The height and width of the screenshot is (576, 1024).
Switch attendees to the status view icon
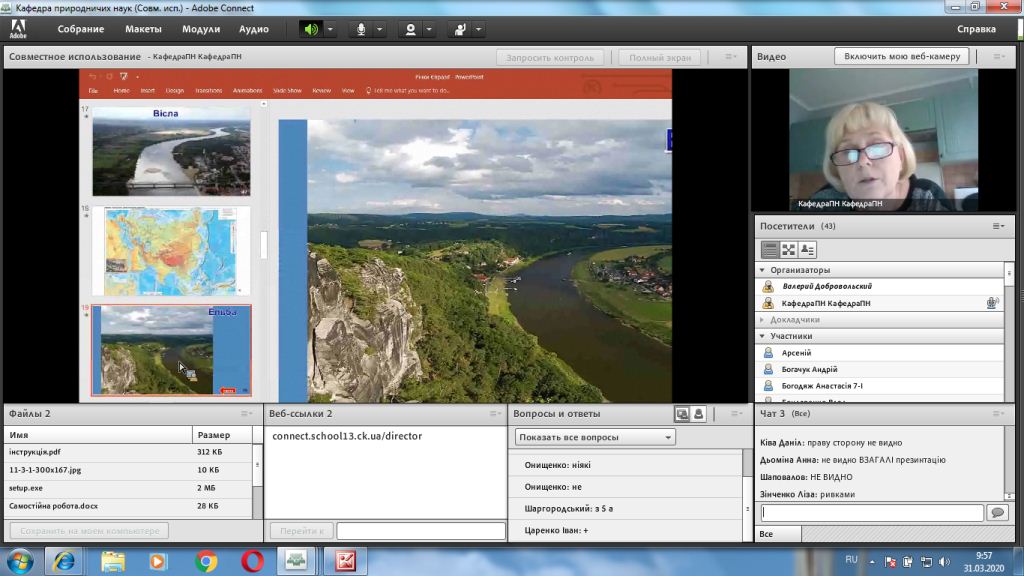click(x=808, y=249)
